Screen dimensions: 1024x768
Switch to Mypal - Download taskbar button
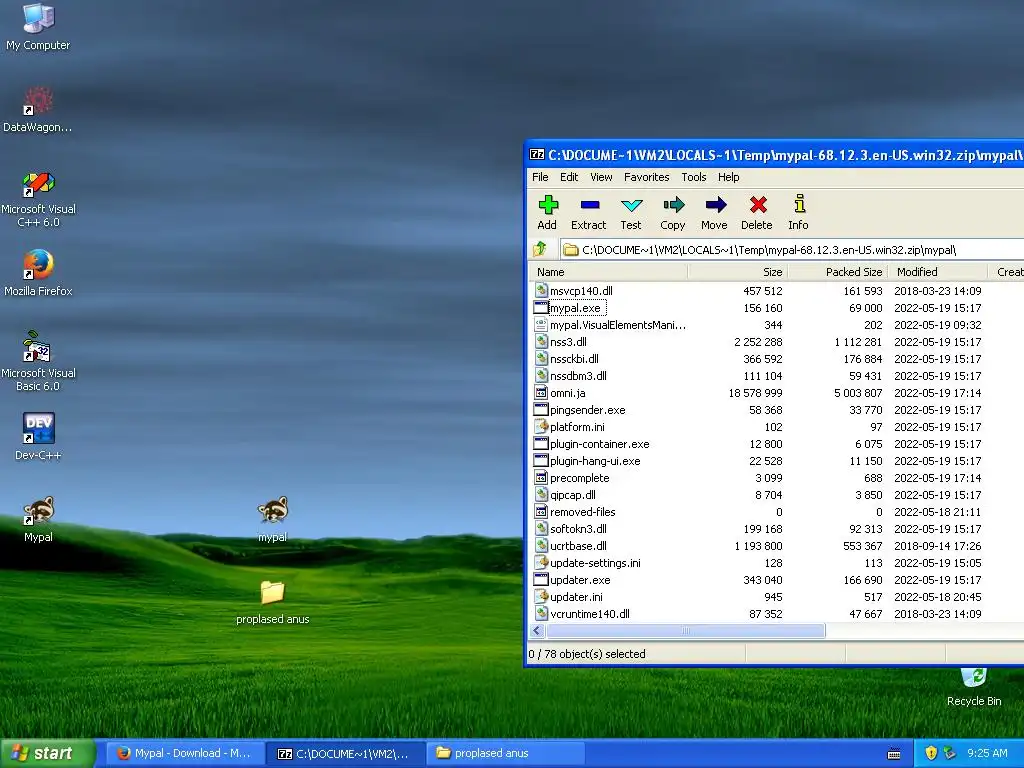tap(185, 753)
